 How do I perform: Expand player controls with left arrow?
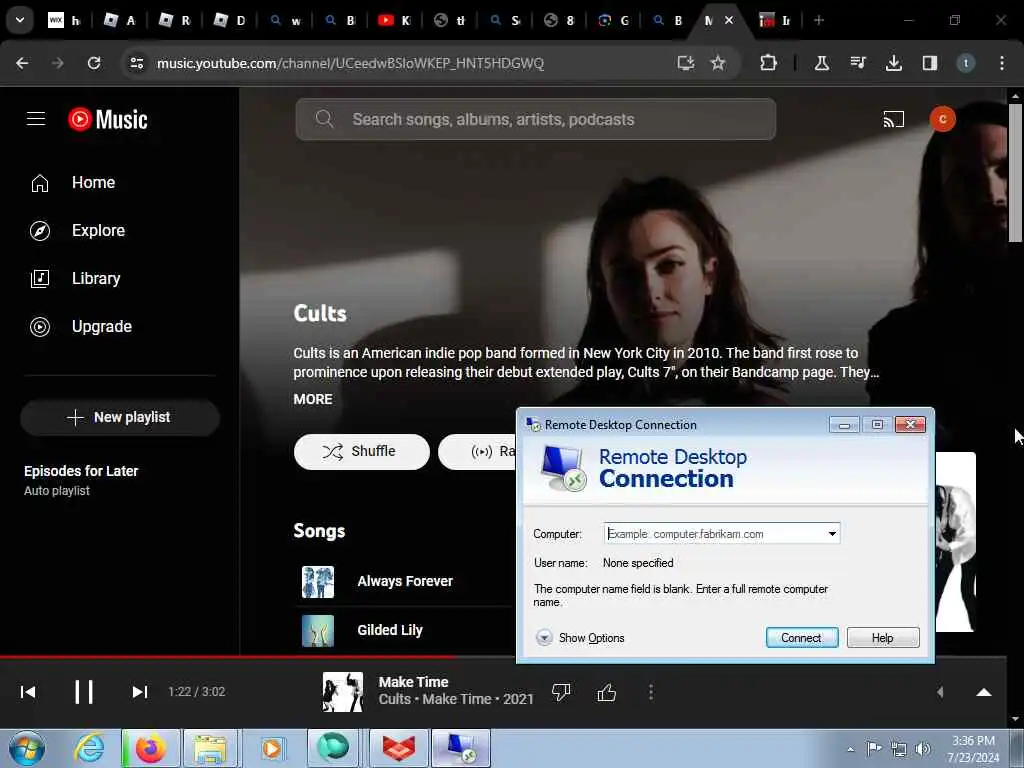940,692
